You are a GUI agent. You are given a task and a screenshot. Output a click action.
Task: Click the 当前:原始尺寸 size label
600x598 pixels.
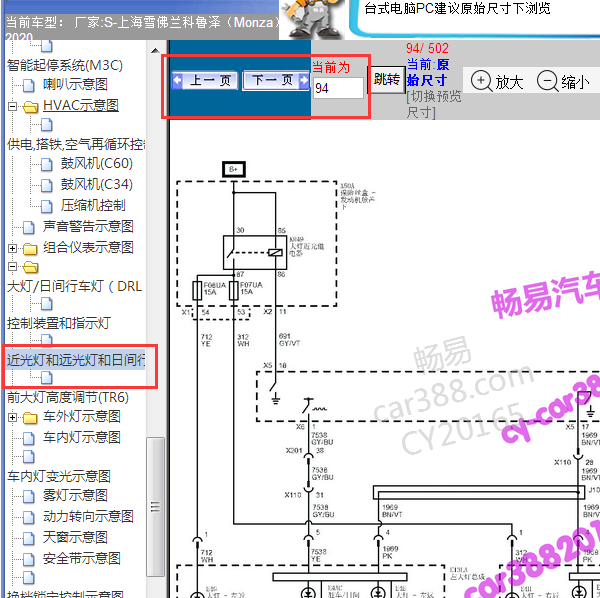tap(427, 72)
